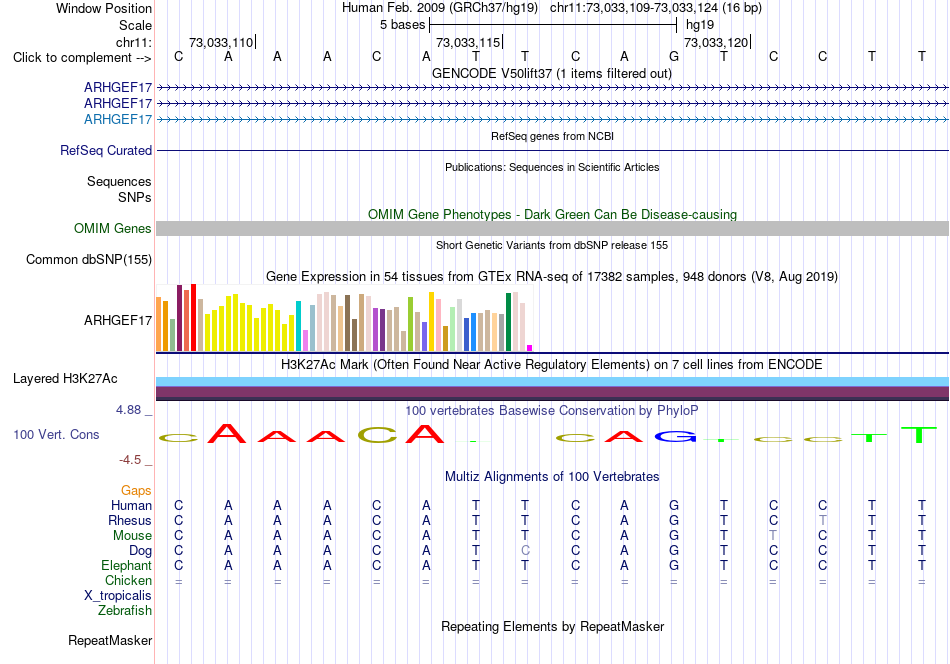This screenshot has width=950, height=664.
Task: Click the Sequences track label
Action: (x=119, y=181)
